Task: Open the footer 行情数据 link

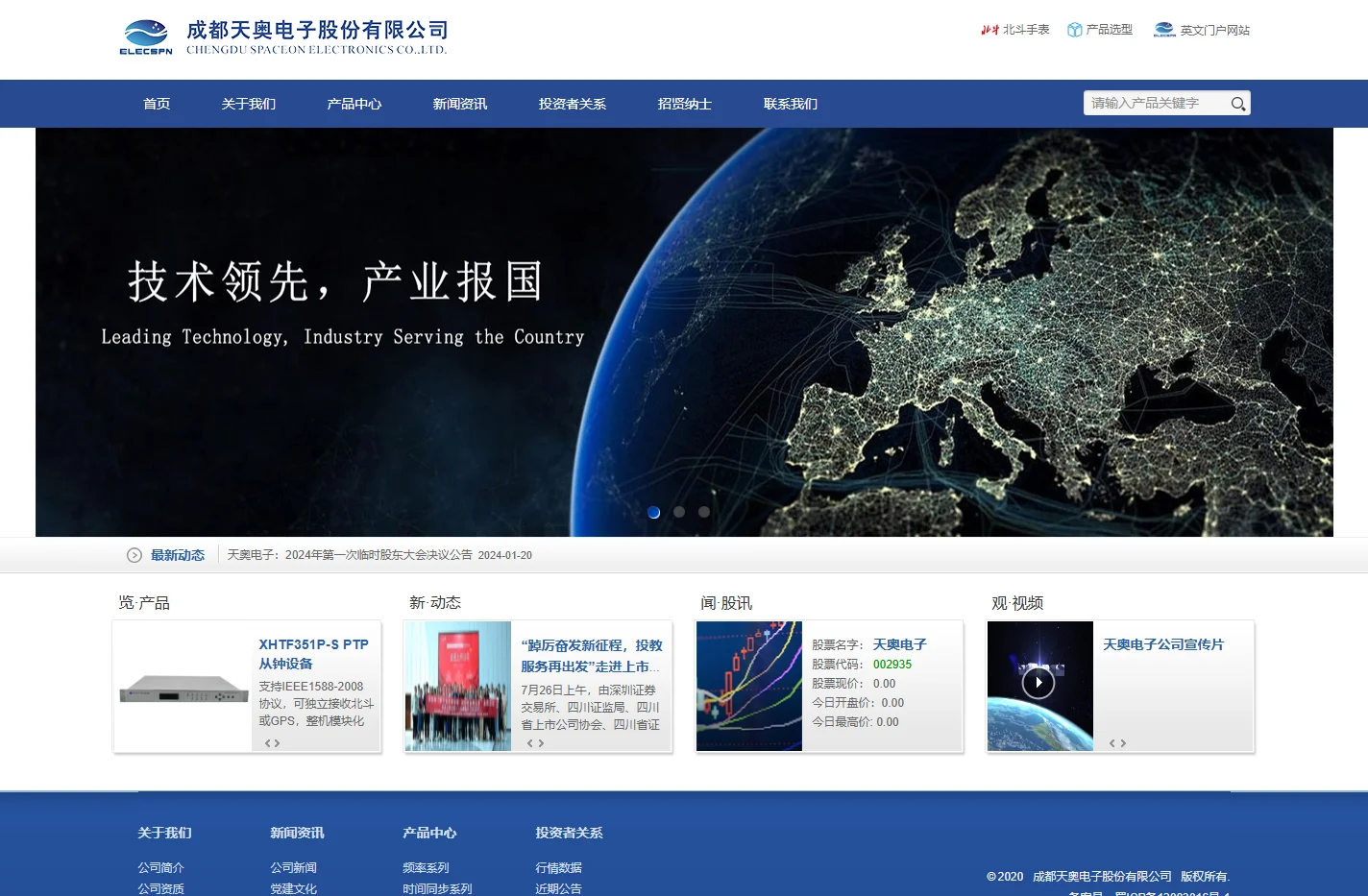Action: tap(558, 867)
